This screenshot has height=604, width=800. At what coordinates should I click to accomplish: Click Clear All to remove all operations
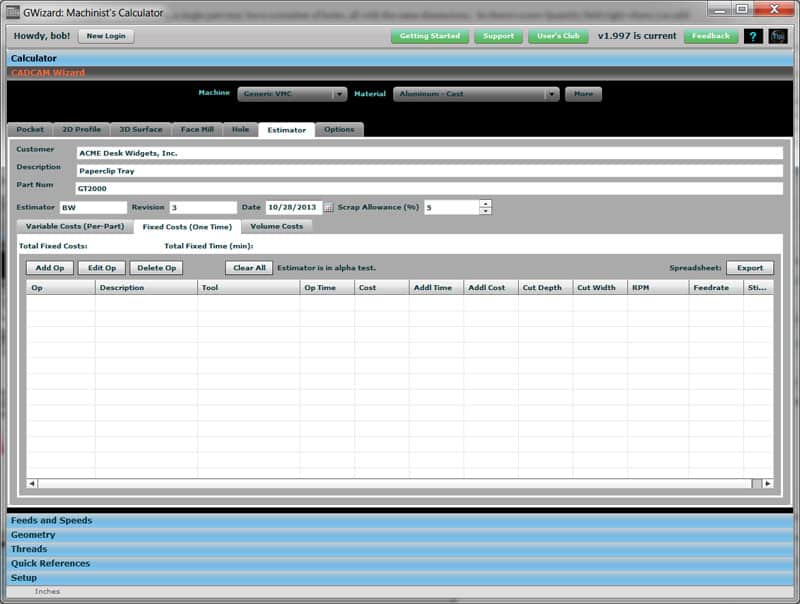click(x=250, y=267)
